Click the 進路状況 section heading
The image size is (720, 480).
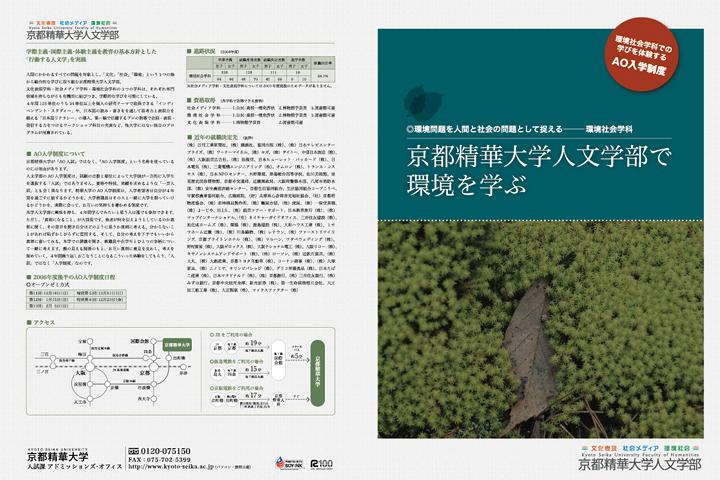(x=201, y=51)
